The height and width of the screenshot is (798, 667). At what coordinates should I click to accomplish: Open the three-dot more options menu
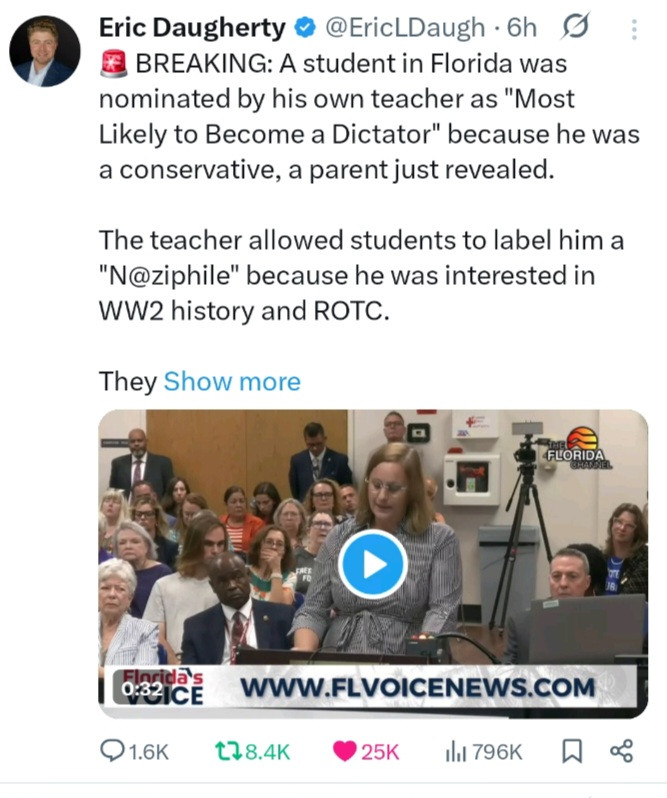633,30
